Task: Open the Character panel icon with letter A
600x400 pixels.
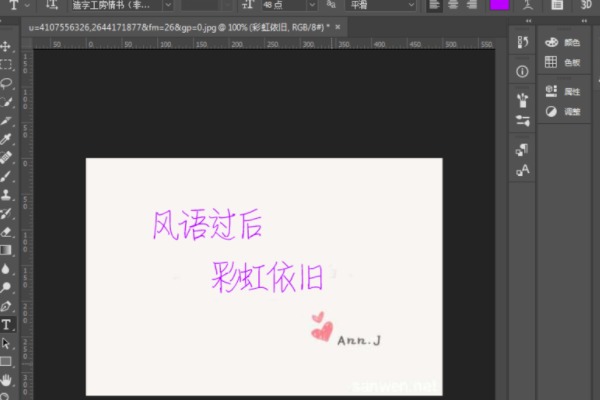Action: tap(522, 170)
